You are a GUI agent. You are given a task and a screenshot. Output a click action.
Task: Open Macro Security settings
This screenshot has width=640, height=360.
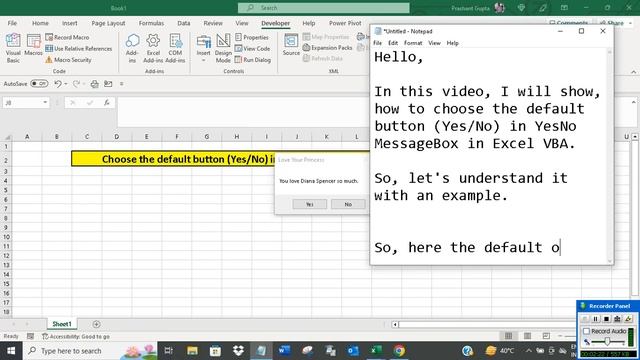coord(68,60)
